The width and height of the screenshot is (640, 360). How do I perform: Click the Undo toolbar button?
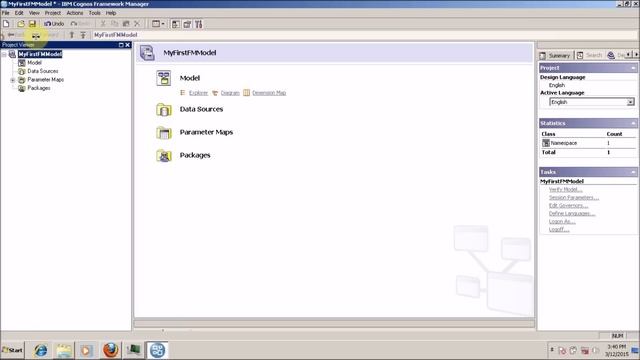(x=54, y=24)
